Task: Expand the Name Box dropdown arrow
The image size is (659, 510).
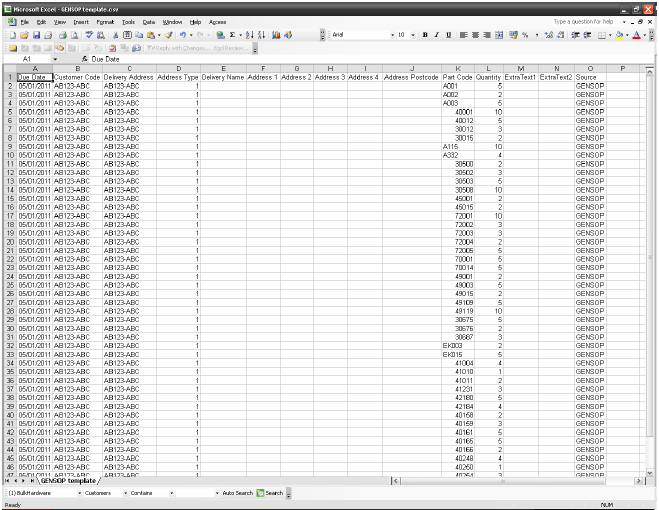Action: (x=55, y=59)
